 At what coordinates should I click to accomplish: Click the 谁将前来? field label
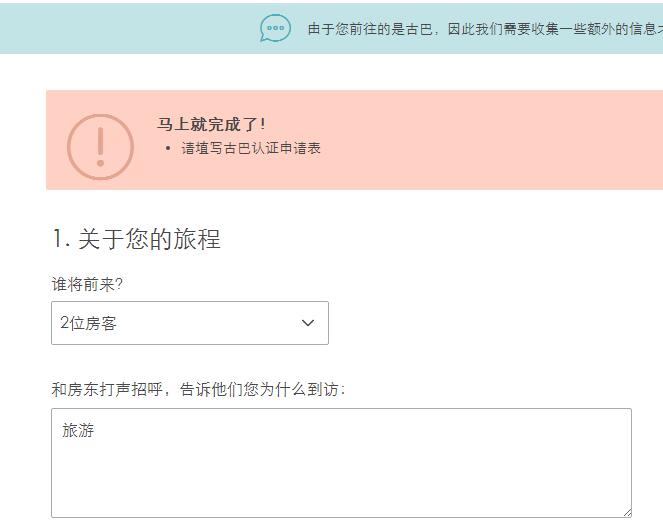pyautogui.click(x=87, y=285)
